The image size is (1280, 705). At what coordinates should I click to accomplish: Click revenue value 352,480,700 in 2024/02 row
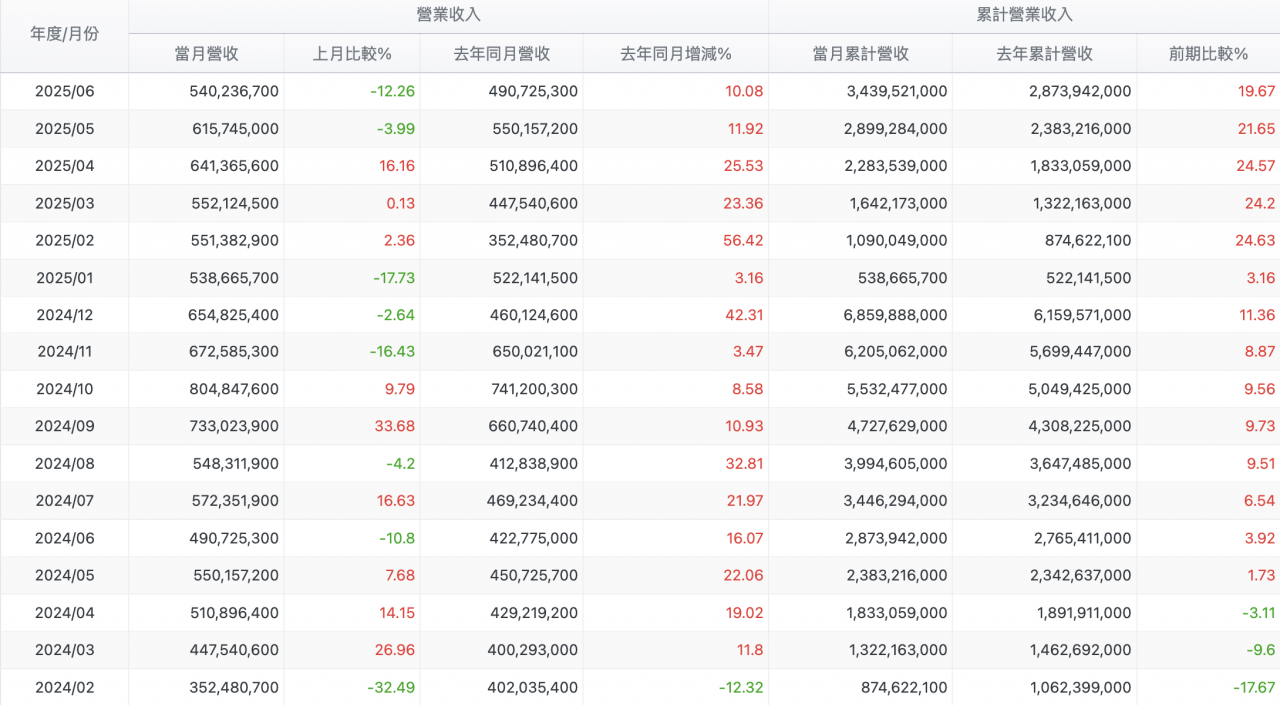click(234, 688)
